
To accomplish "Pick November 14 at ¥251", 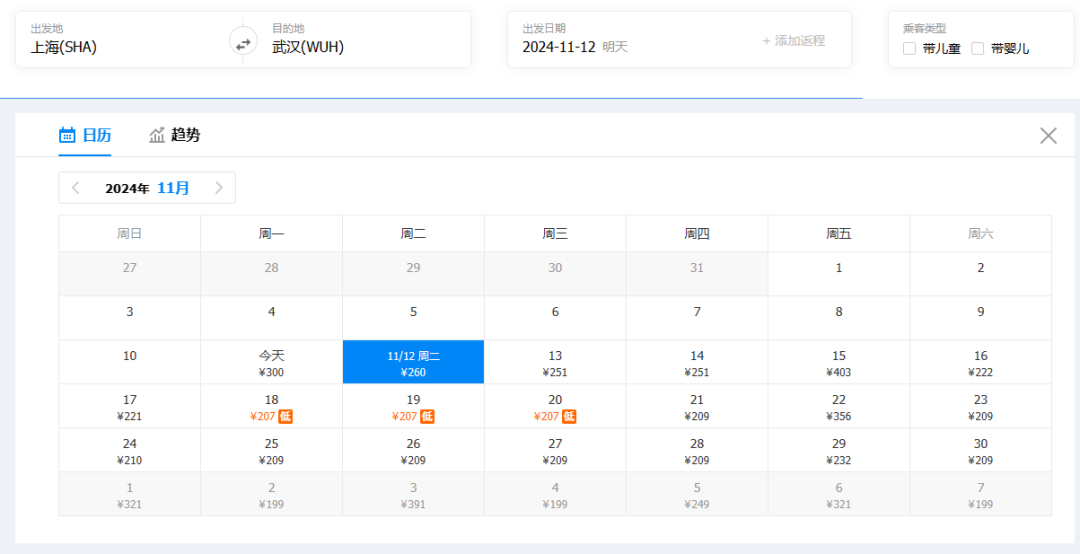I will (x=697, y=362).
